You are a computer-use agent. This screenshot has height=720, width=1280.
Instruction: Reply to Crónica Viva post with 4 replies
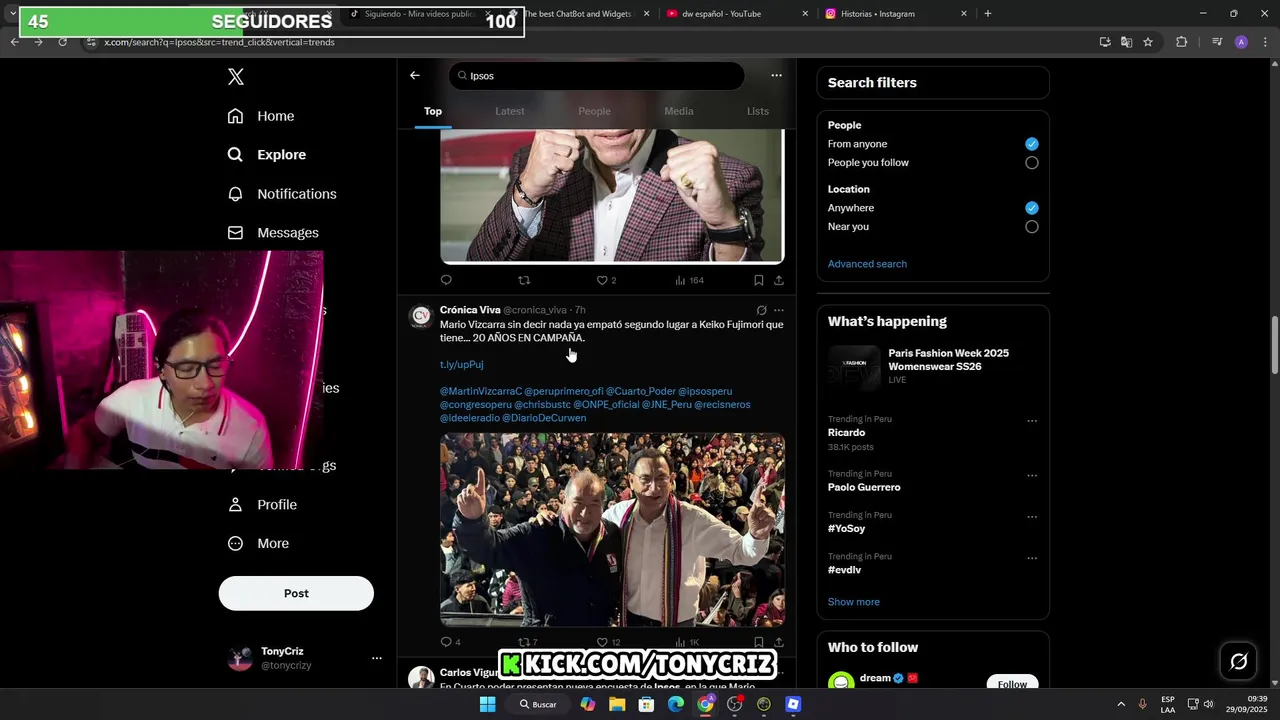click(450, 642)
